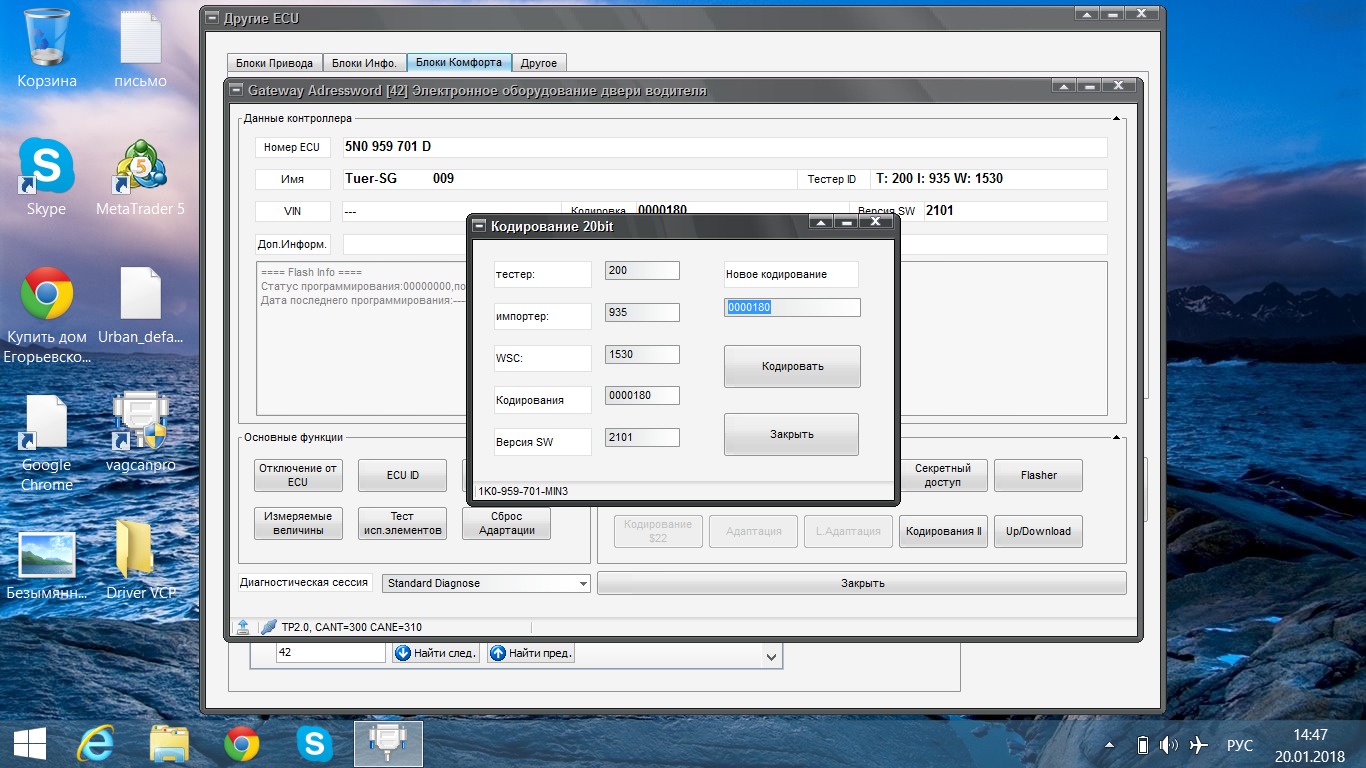Open the volume tray icon
This screenshot has width=1366, height=768.
pos(1169,745)
